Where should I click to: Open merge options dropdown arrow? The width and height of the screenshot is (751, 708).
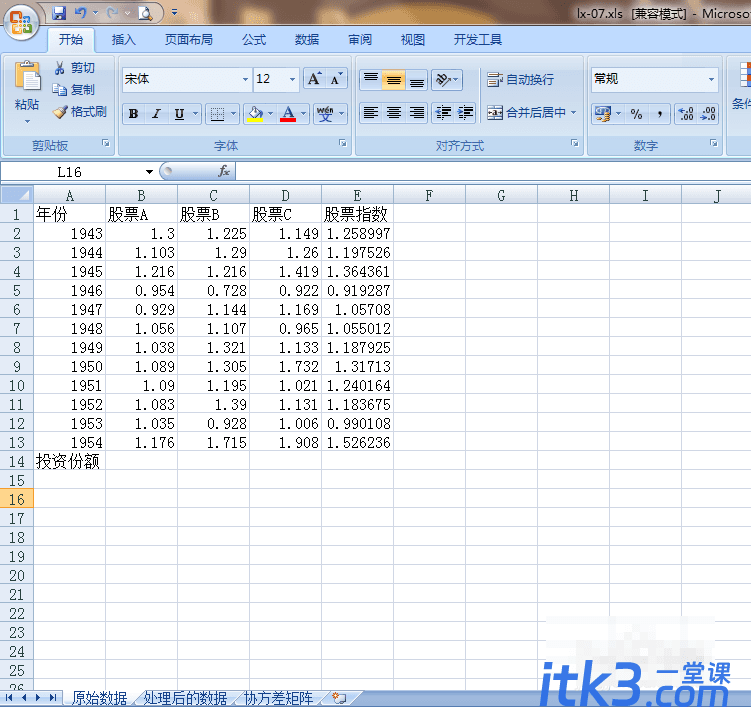(574, 113)
